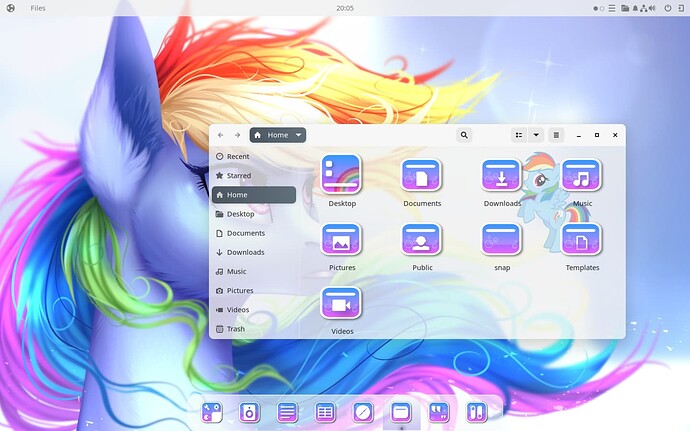The width and height of the screenshot is (690, 431).
Task: Go to Documents in the sidebar
Action: 254,233
